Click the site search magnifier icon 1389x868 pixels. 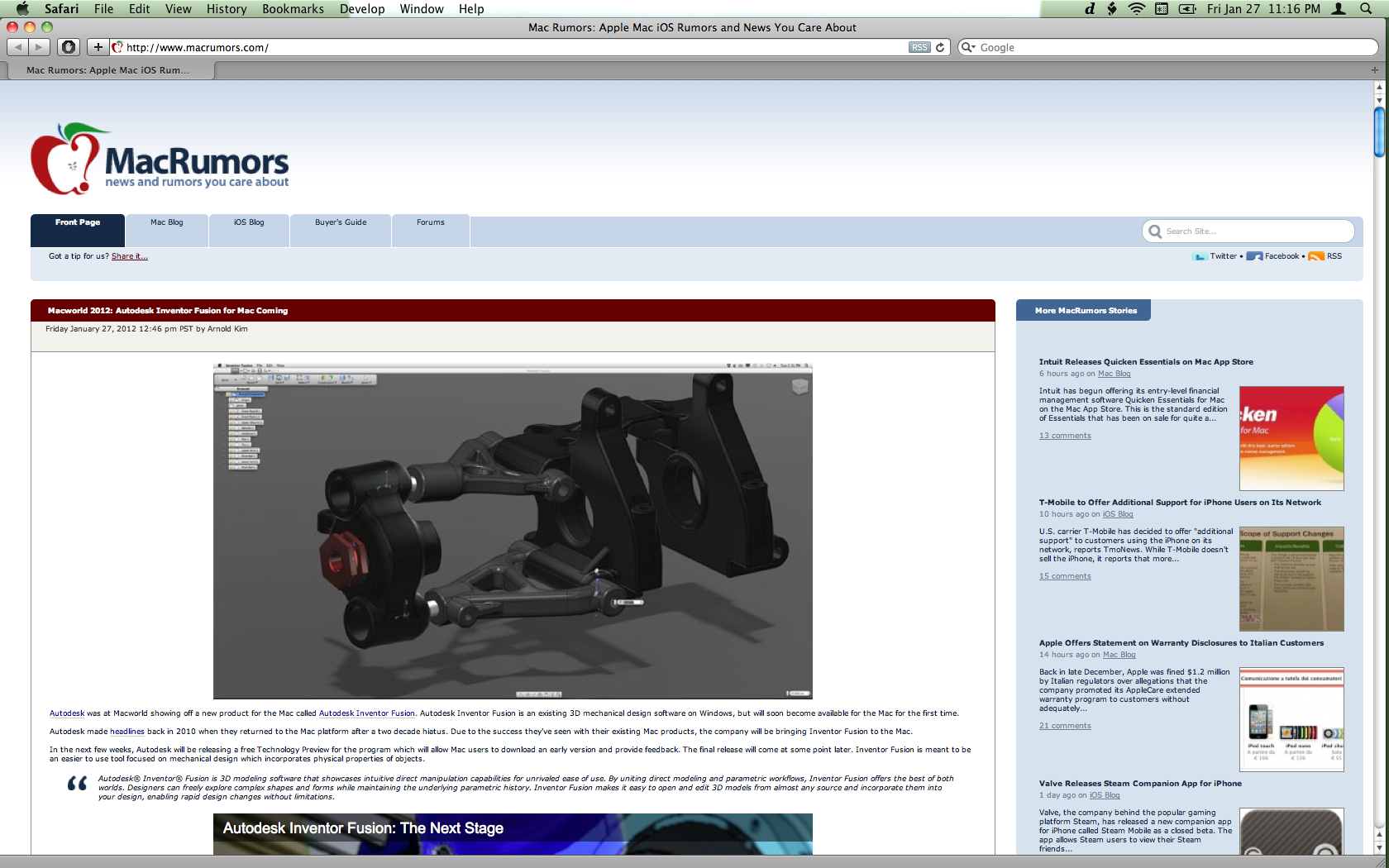point(1155,231)
